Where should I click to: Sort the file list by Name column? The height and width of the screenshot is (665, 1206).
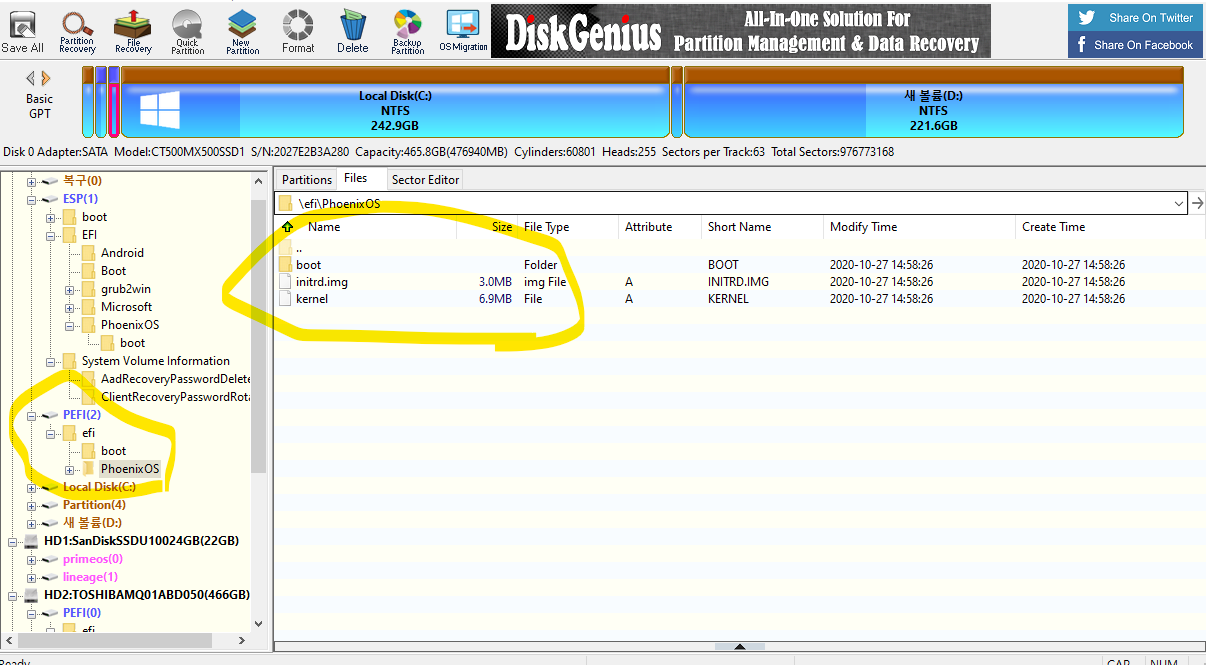pos(324,227)
